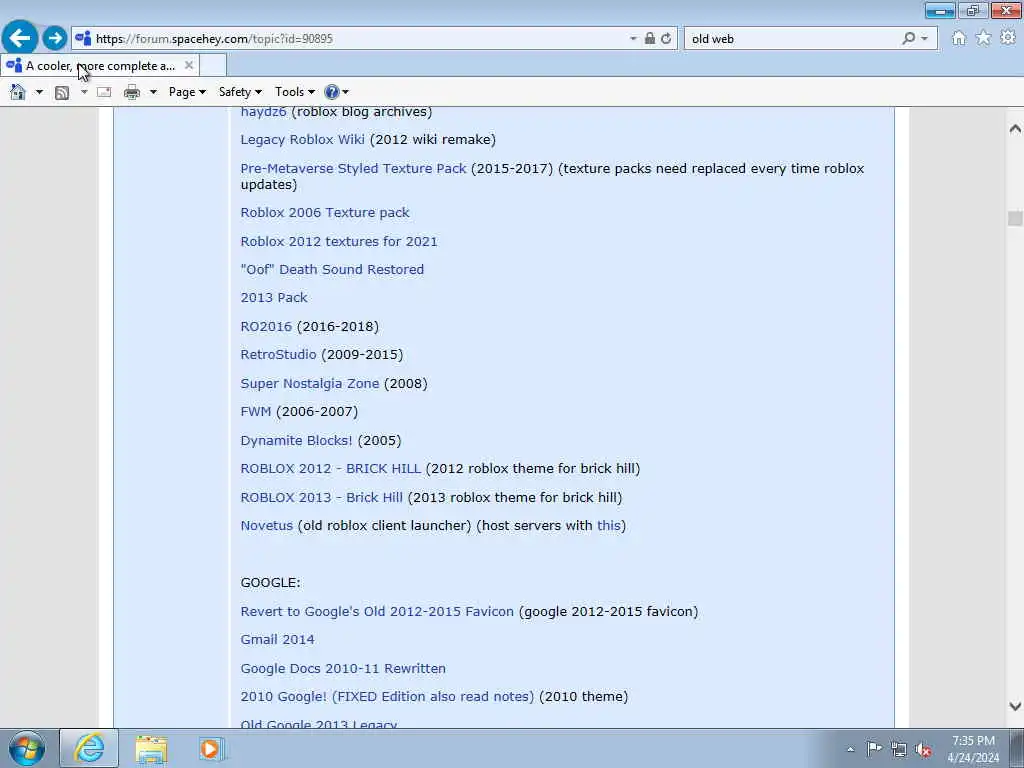Refresh the page with the reload icon
Viewport: 1024px width, 768px height.
coord(665,39)
